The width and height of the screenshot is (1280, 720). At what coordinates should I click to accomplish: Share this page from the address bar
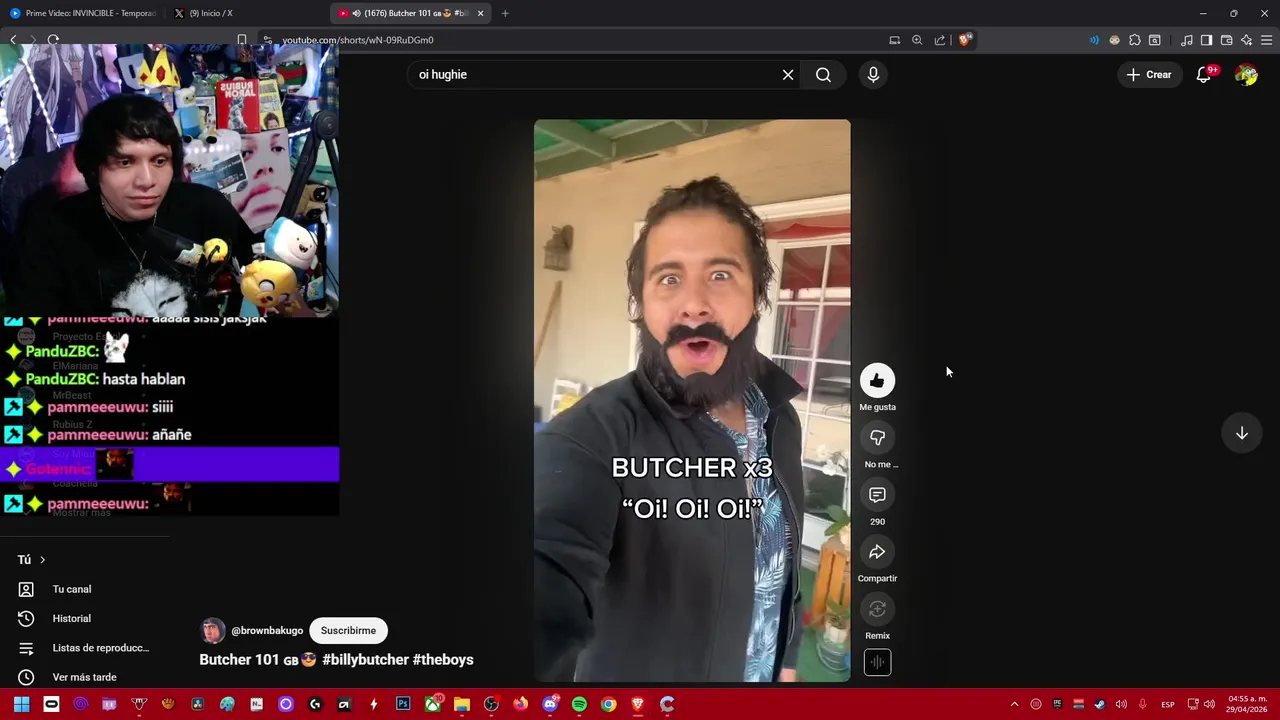[940, 40]
